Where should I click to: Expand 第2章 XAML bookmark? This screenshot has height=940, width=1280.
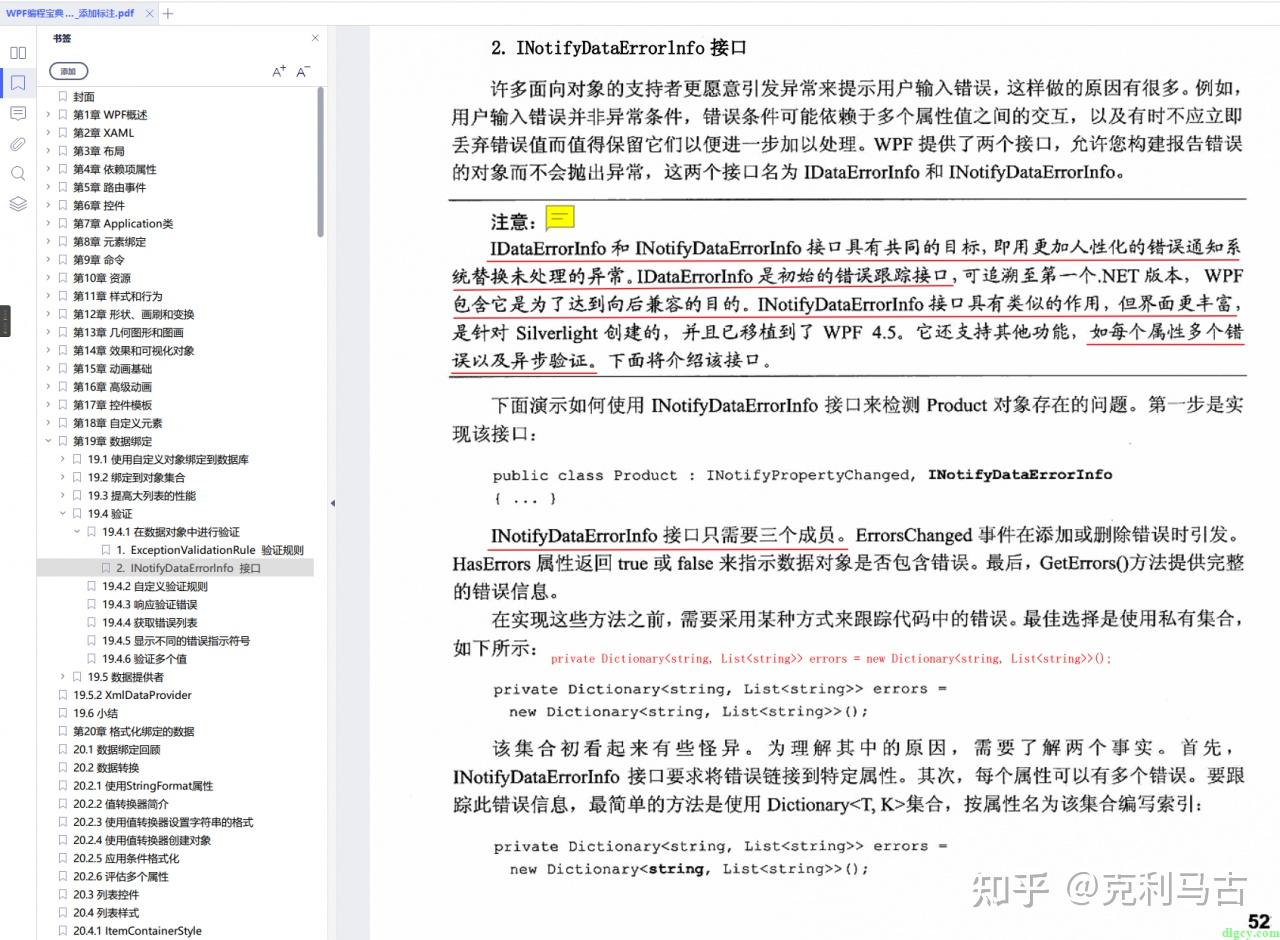point(48,133)
